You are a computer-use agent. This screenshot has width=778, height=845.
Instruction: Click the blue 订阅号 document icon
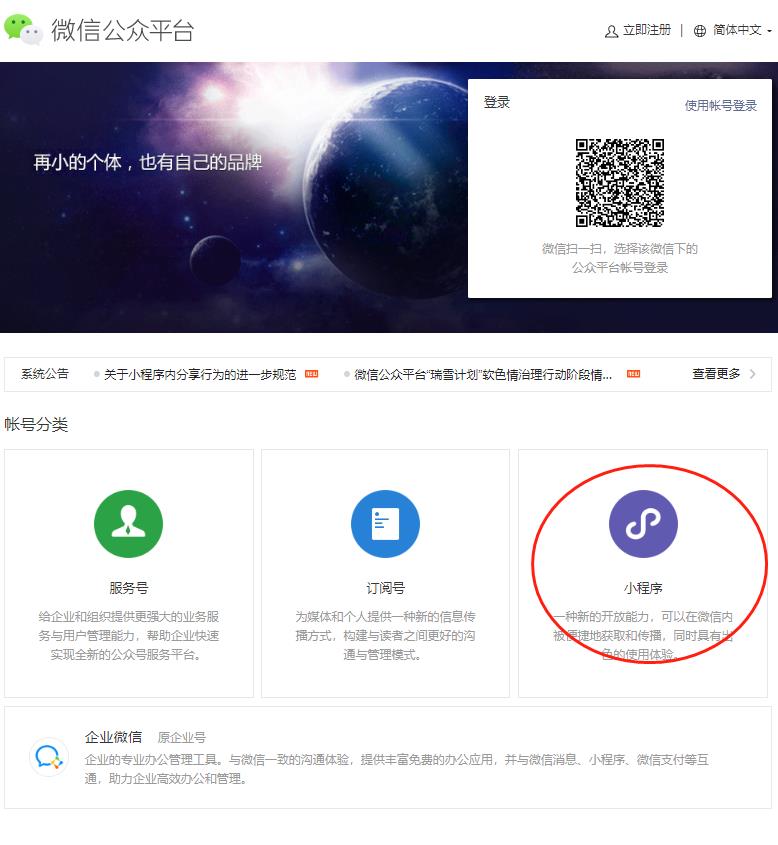coord(385,524)
